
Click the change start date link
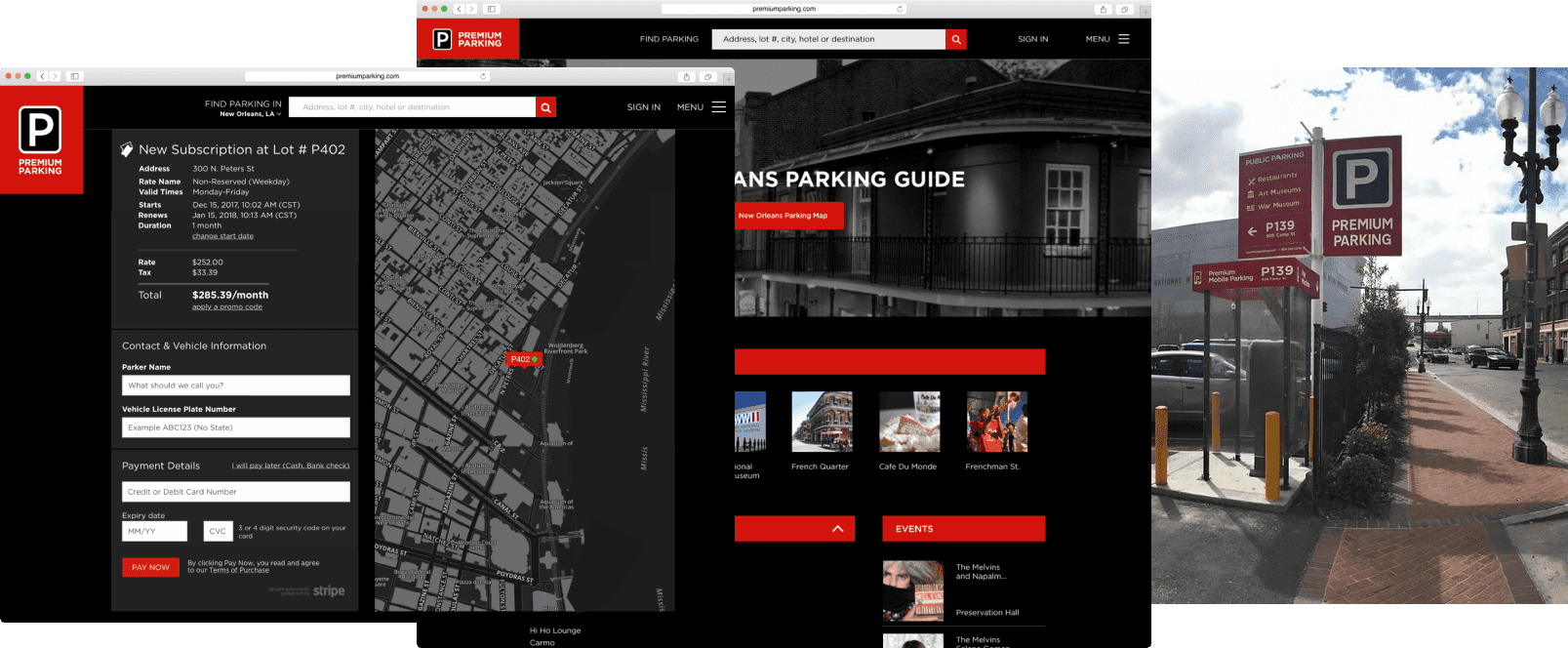(222, 236)
